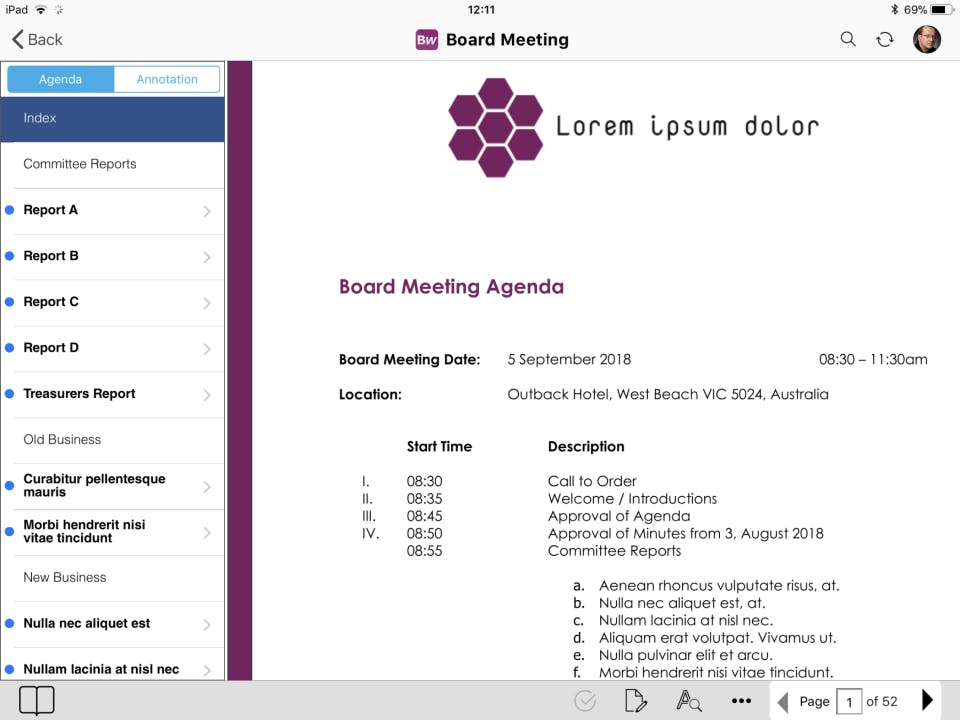Tap the Wi-Fi icon in status bar
960x720 pixels.
[x=40, y=9]
